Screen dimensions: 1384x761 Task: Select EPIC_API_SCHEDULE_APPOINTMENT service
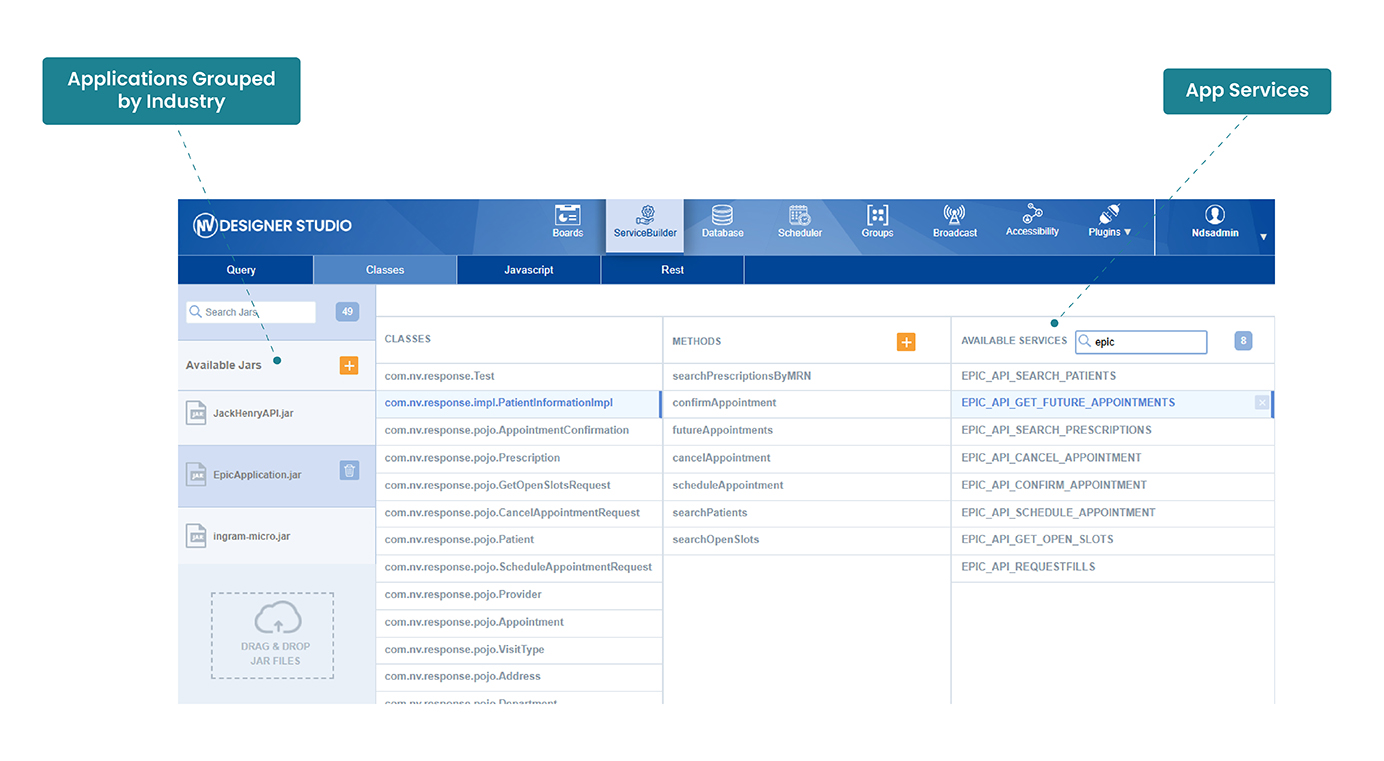coord(1113,512)
